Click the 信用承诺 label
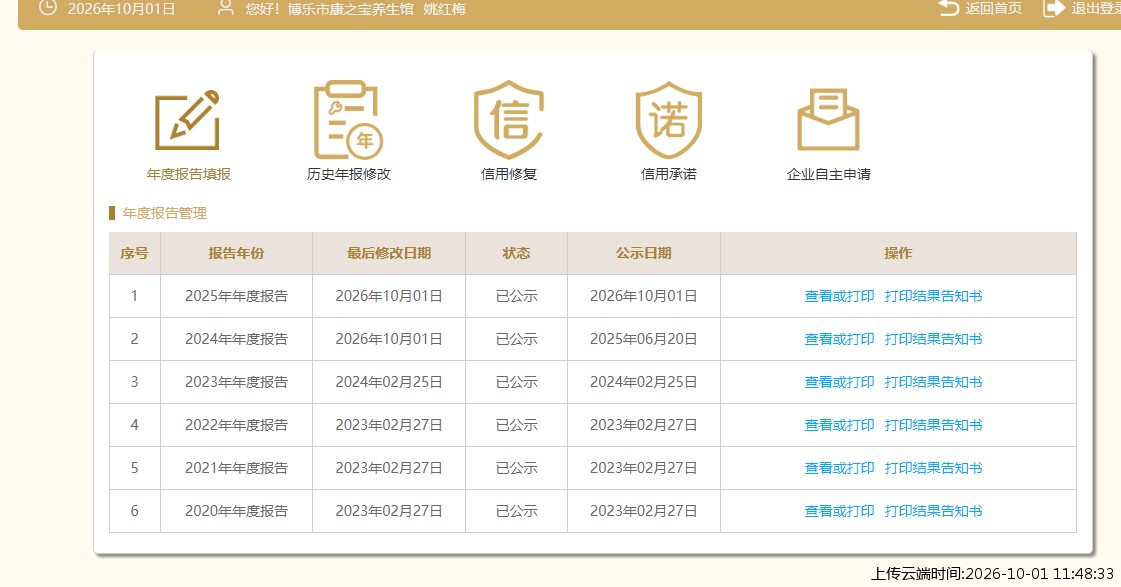 coord(668,174)
